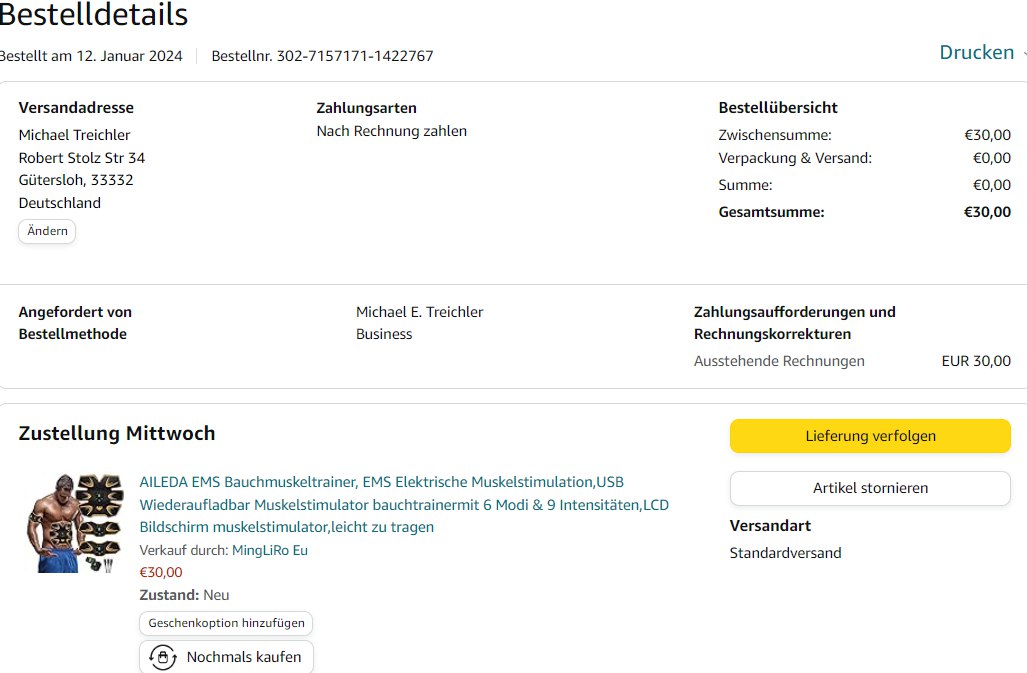Open the Drucken print link
This screenshot has width=1027, height=673.
pos(976,53)
